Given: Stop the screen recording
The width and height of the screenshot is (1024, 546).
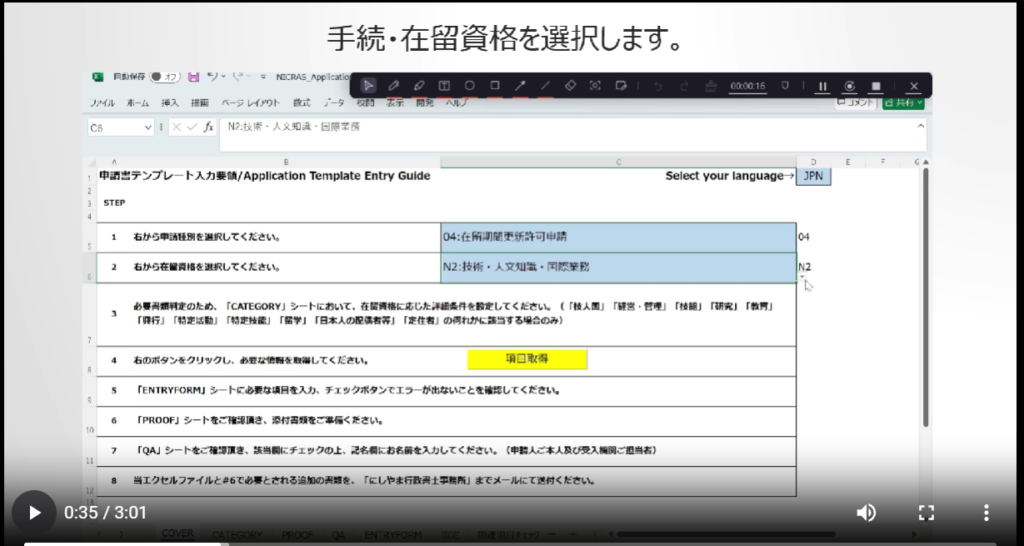Looking at the screenshot, I should pos(876,86).
